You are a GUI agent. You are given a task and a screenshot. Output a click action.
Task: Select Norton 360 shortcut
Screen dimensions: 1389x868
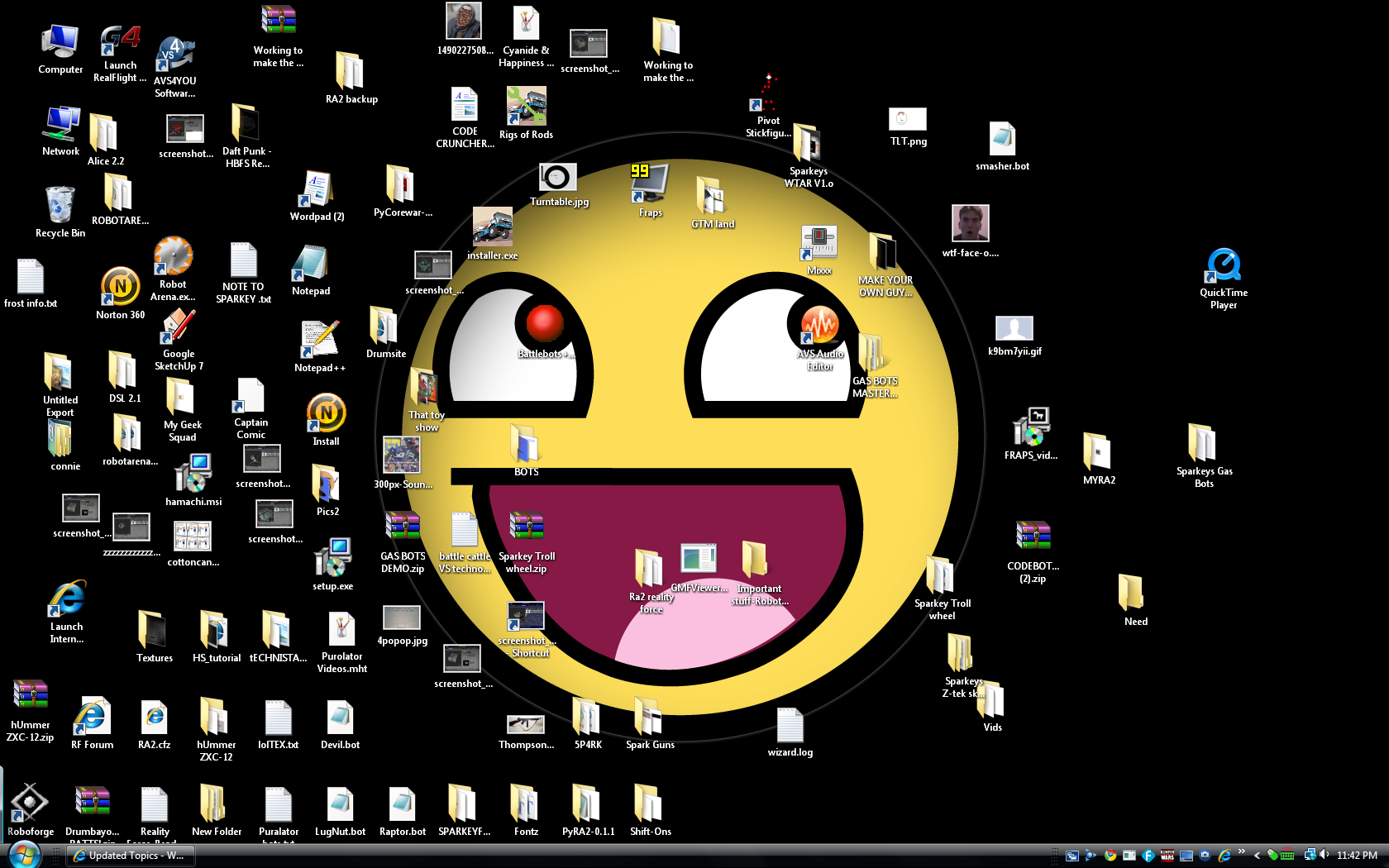pyautogui.click(x=121, y=293)
